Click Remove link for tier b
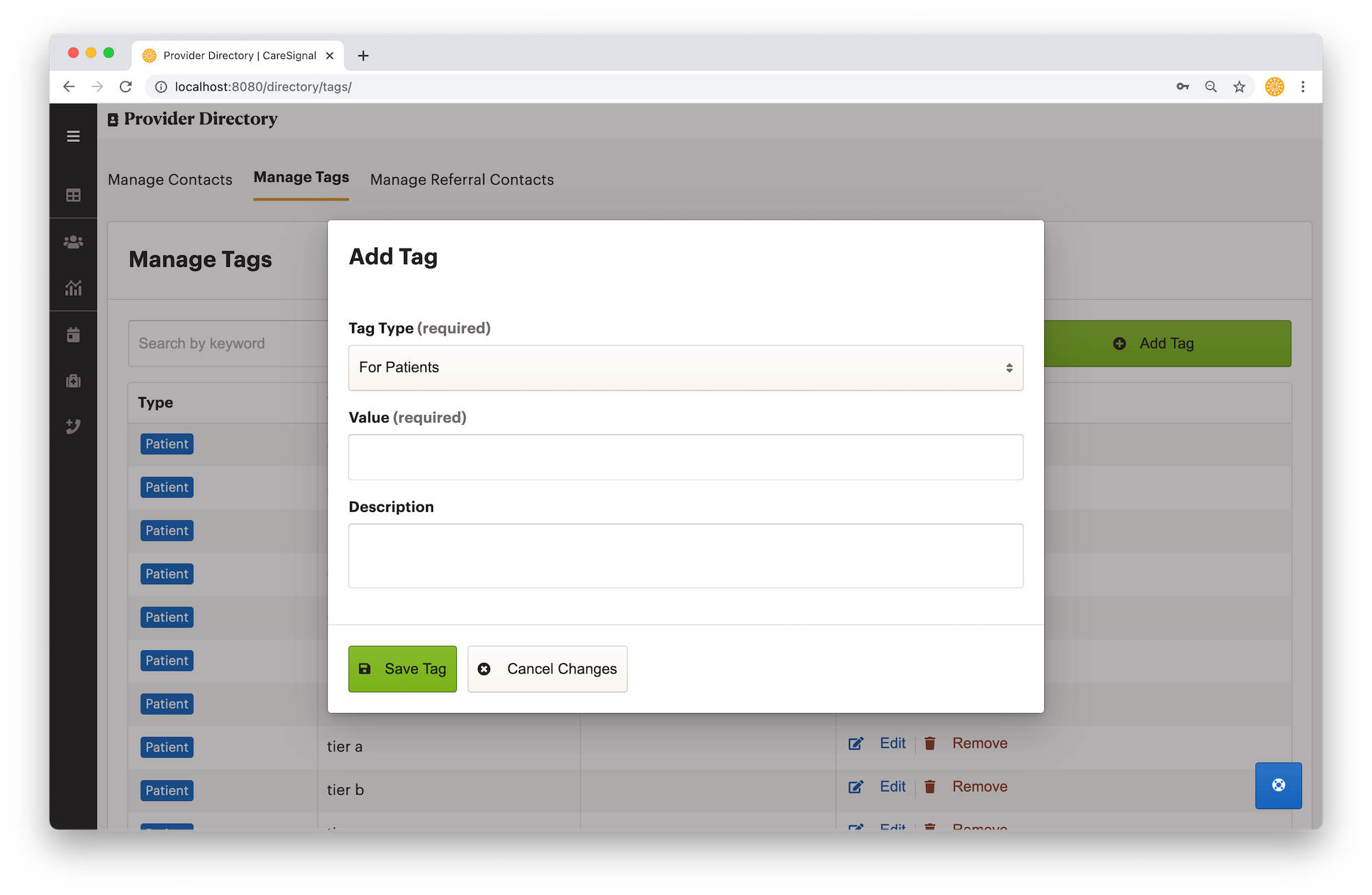1372x895 pixels. point(980,787)
